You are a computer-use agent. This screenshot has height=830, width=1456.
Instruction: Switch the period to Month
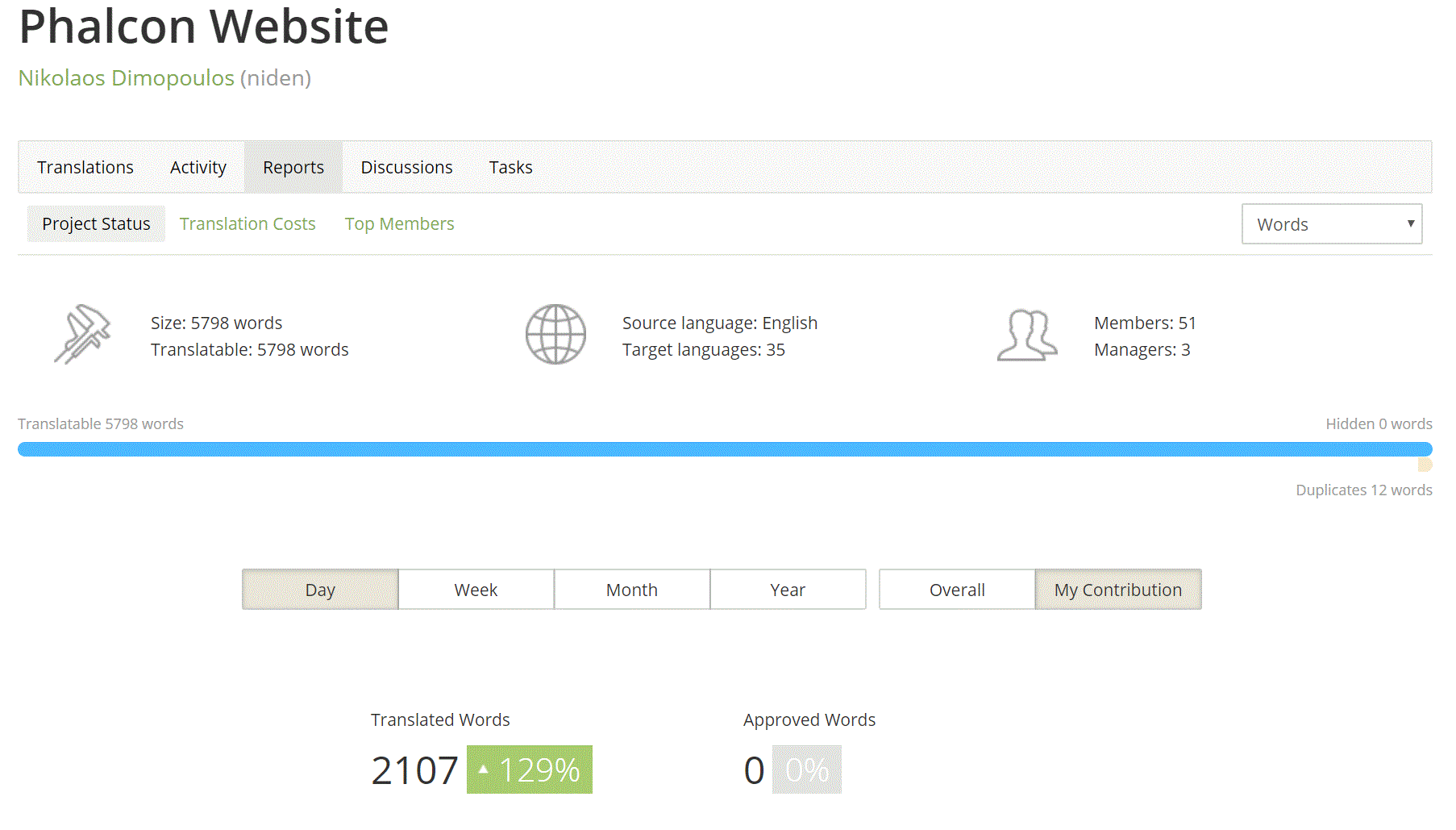pyautogui.click(x=632, y=590)
